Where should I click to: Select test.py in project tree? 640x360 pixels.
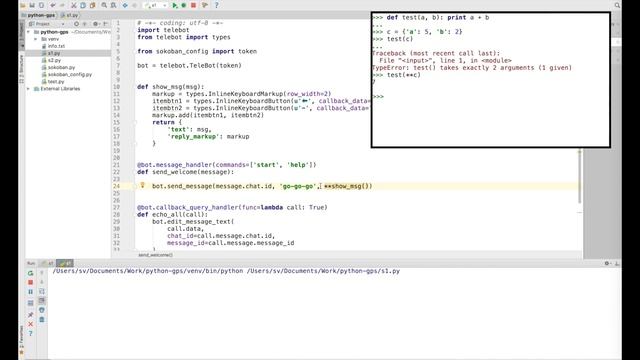tap(56, 82)
